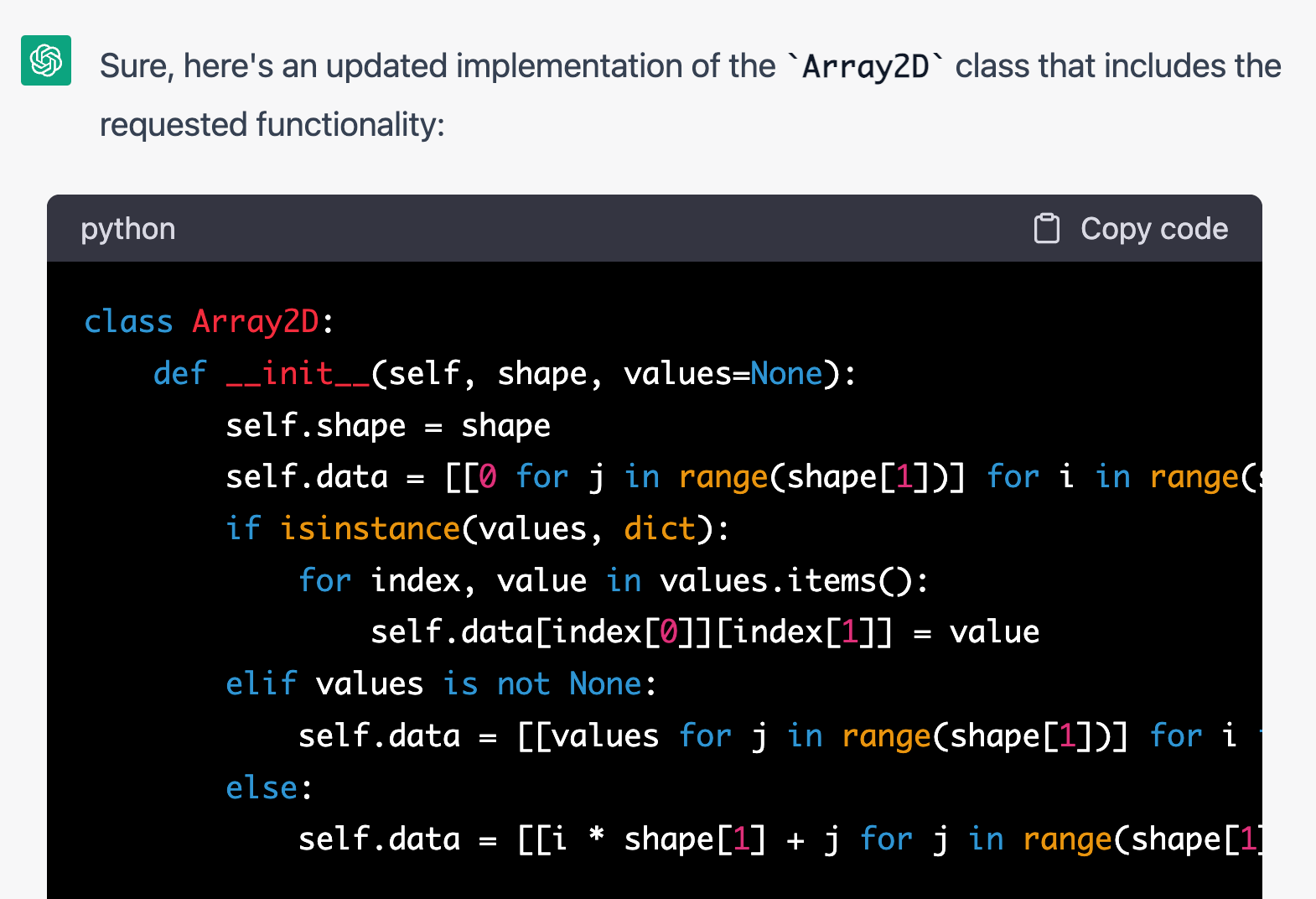The image size is (1316, 899).
Task: Click the line 'elif values is not None:'
Action: (442, 683)
